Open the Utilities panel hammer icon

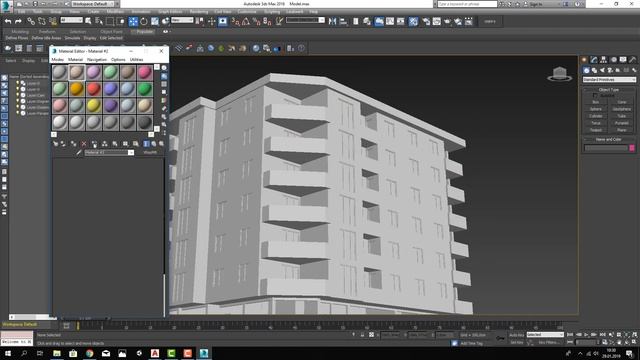[633, 60]
